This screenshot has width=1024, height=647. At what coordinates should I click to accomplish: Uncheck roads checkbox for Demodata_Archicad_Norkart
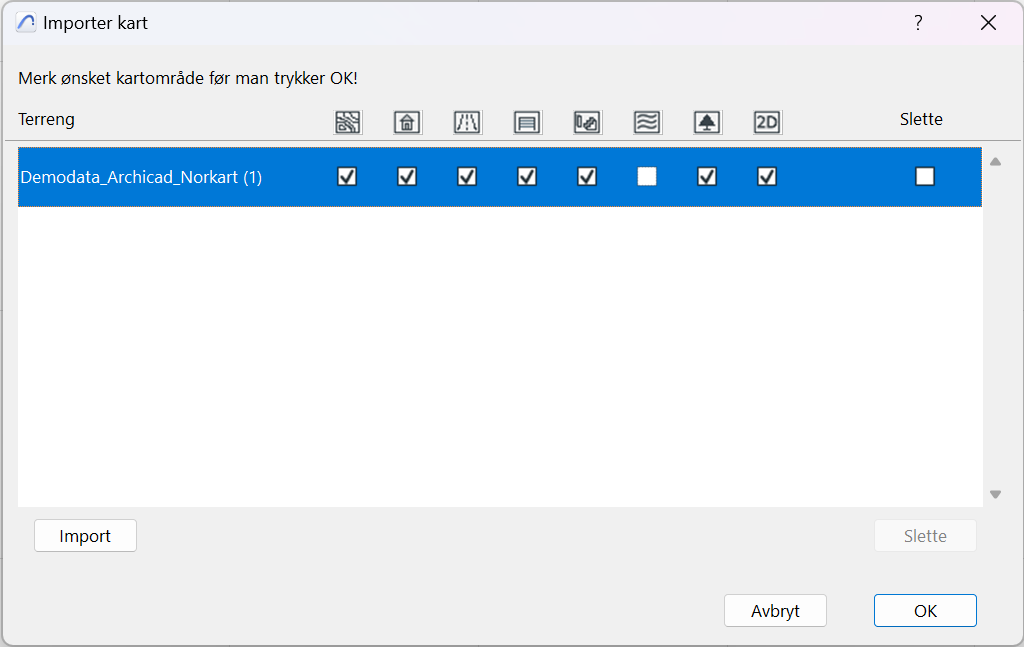tap(467, 176)
